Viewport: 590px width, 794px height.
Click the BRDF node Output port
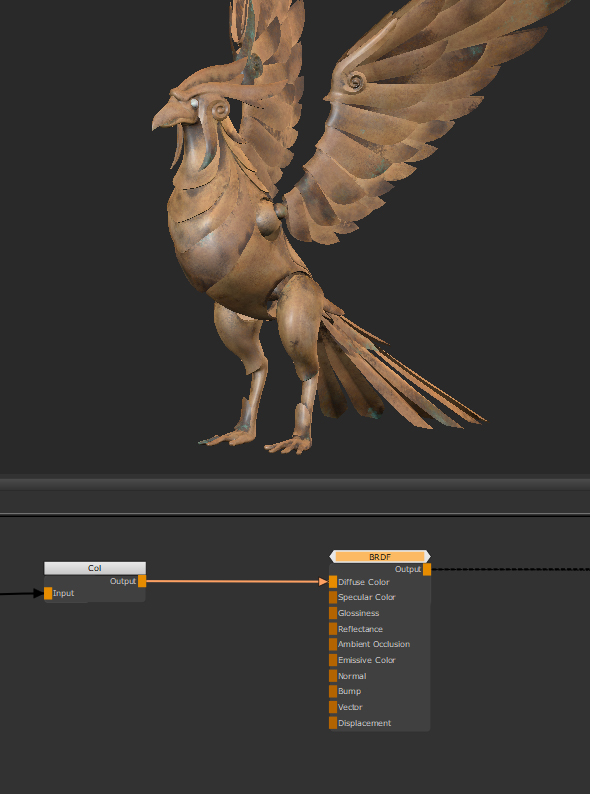pyautogui.click(x=427, y=569)
